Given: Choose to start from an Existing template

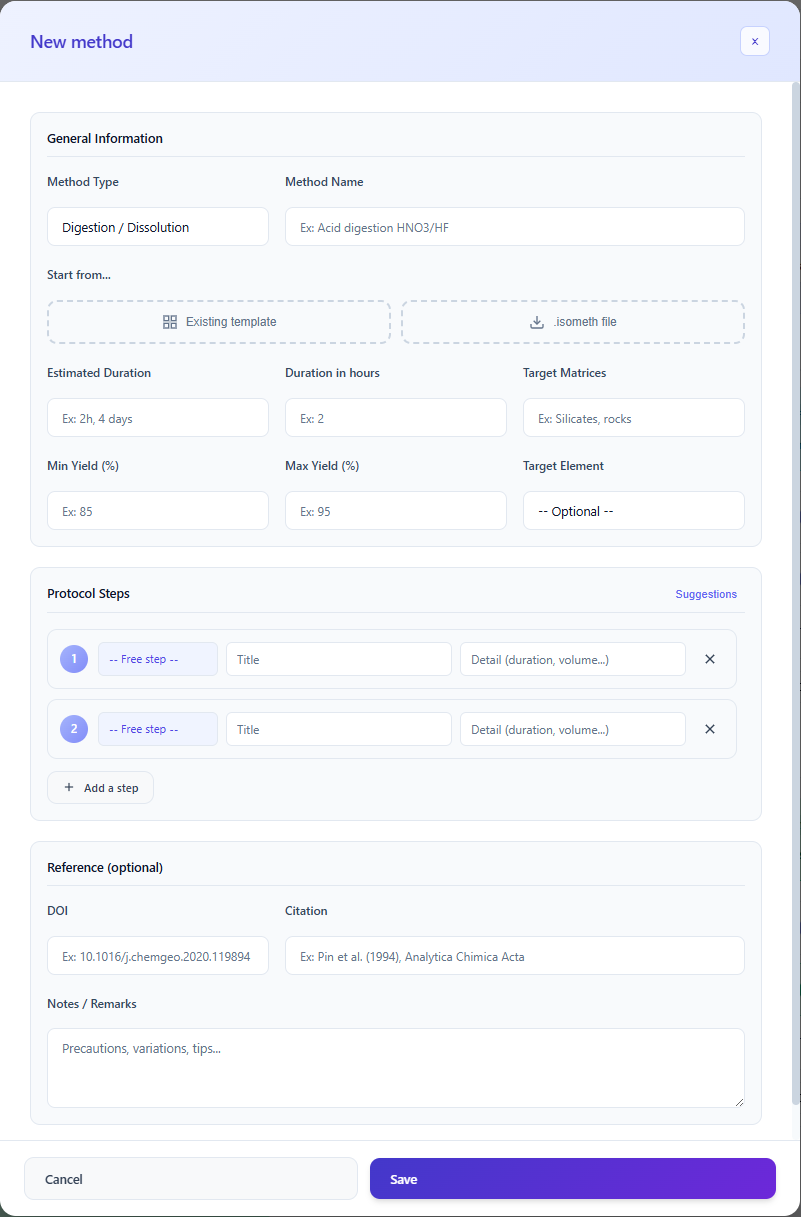Looking at the screenshot, I should click(x=218, y=321).
